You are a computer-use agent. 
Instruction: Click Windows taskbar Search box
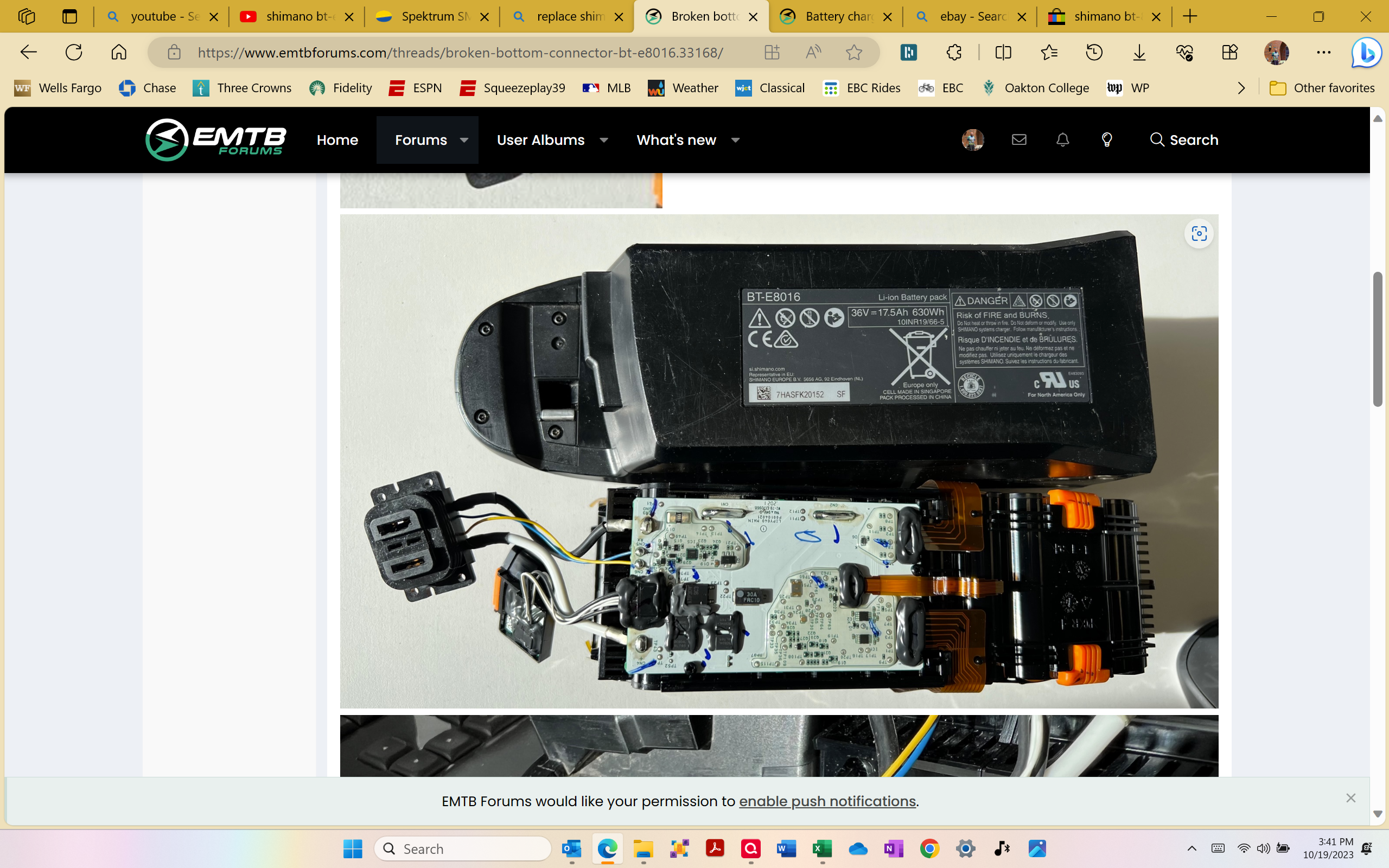click(463, 848)
